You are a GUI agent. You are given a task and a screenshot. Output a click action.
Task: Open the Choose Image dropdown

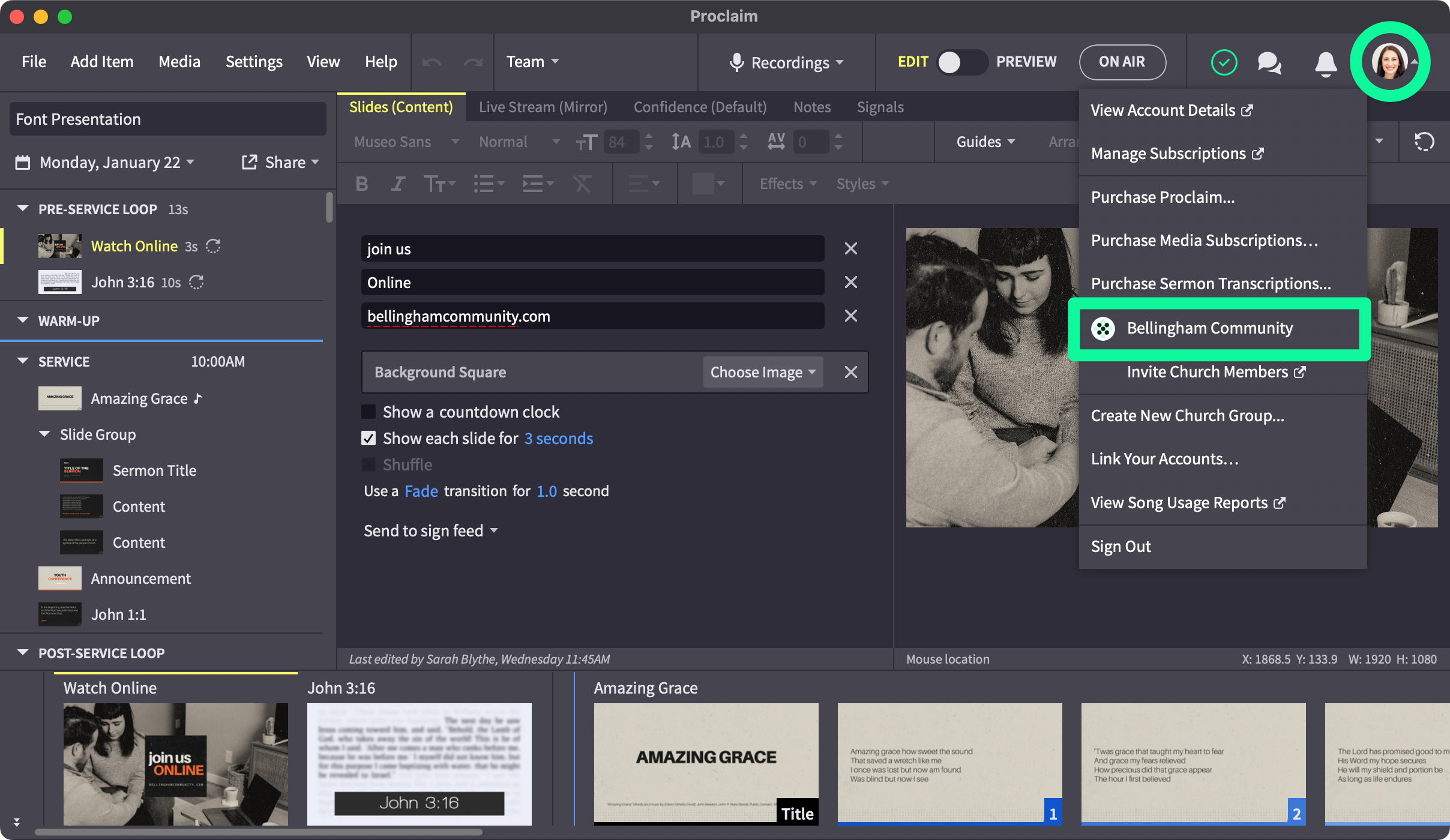(762, 372)
